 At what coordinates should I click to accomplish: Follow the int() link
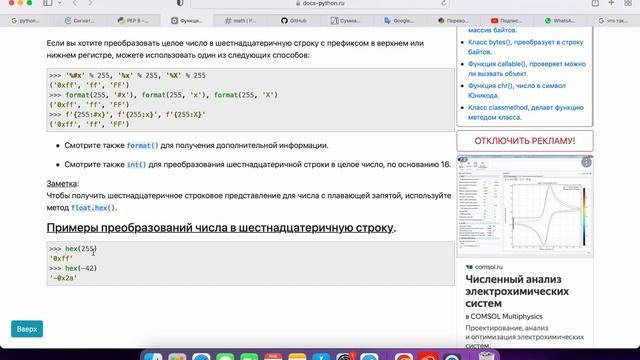pyautogui.click(x=136, y=164)
